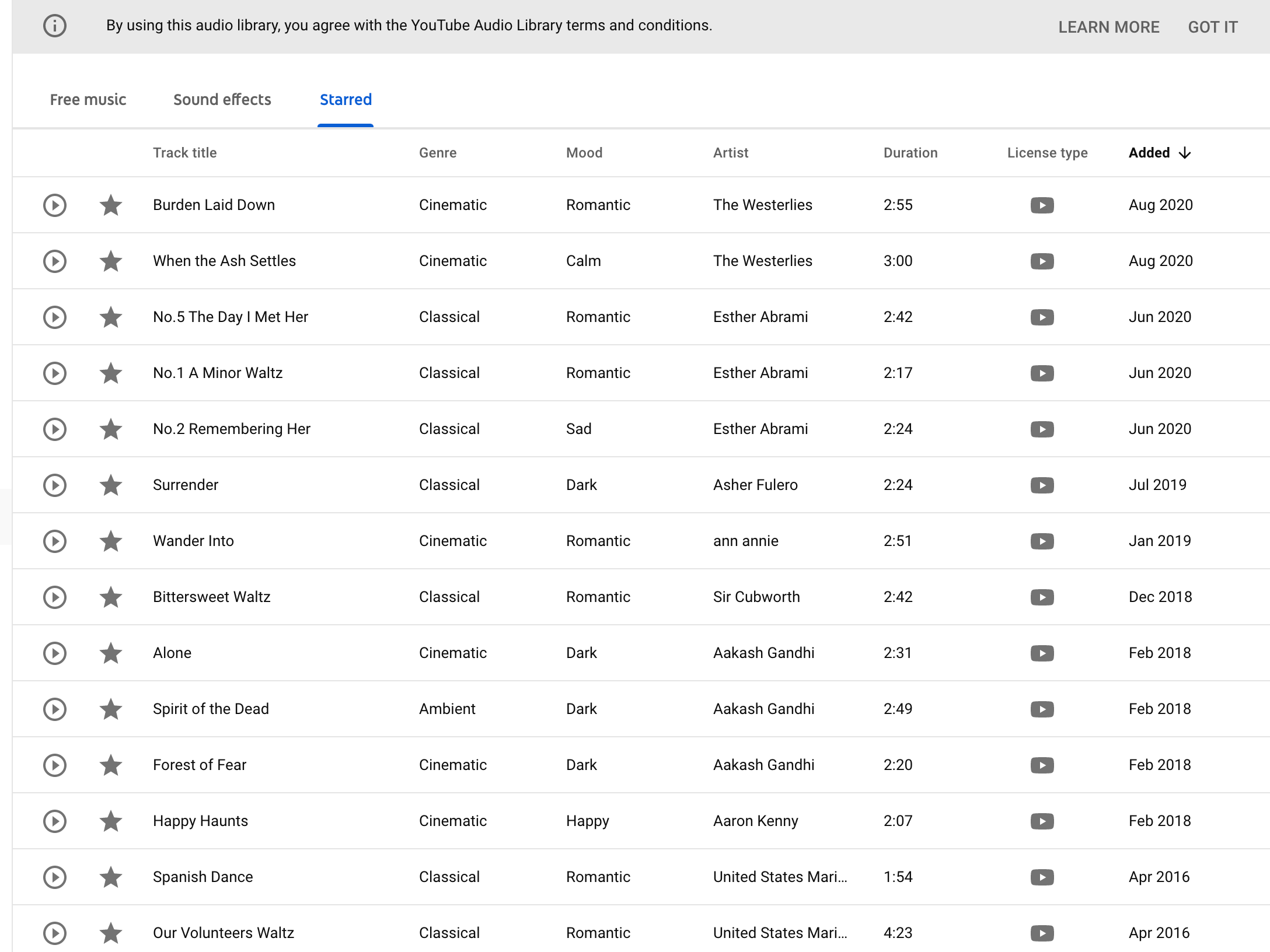Toggle star on Happy Haunts

111,821
